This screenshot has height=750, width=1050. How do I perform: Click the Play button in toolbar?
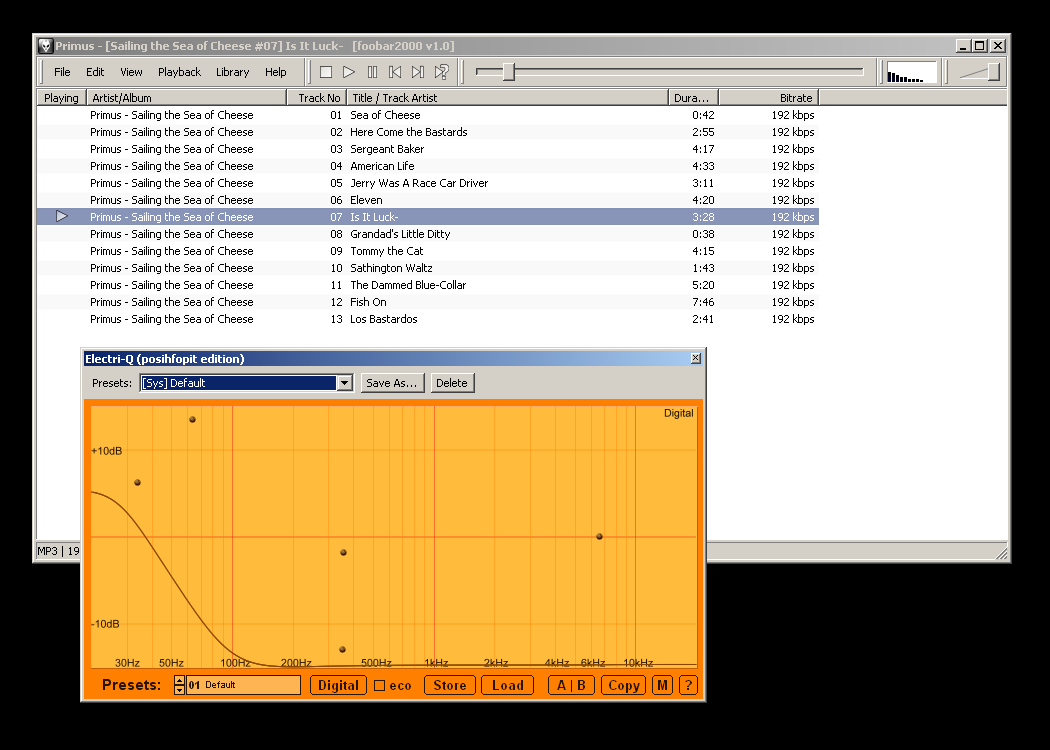(349, 72)
